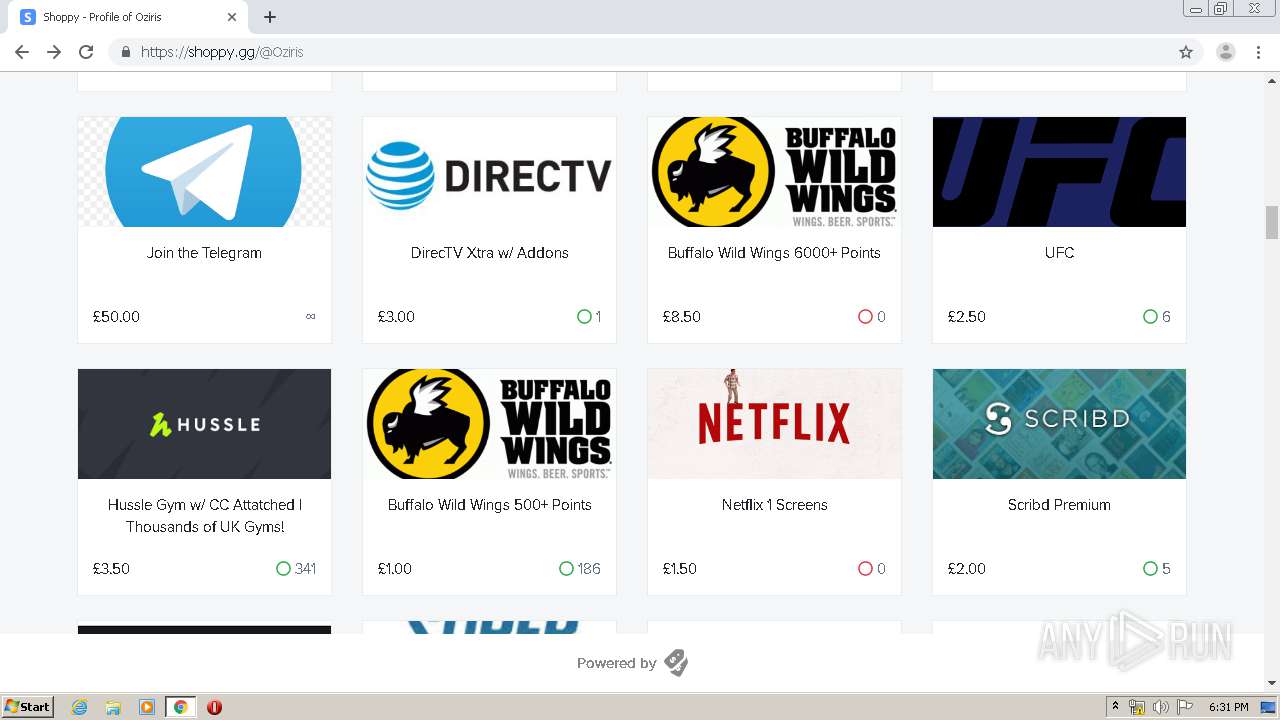Screen dimensions: 1280x720
Task: Click red out-of-stock circle on Buffalo 6000+
Action: coord(865,317)
